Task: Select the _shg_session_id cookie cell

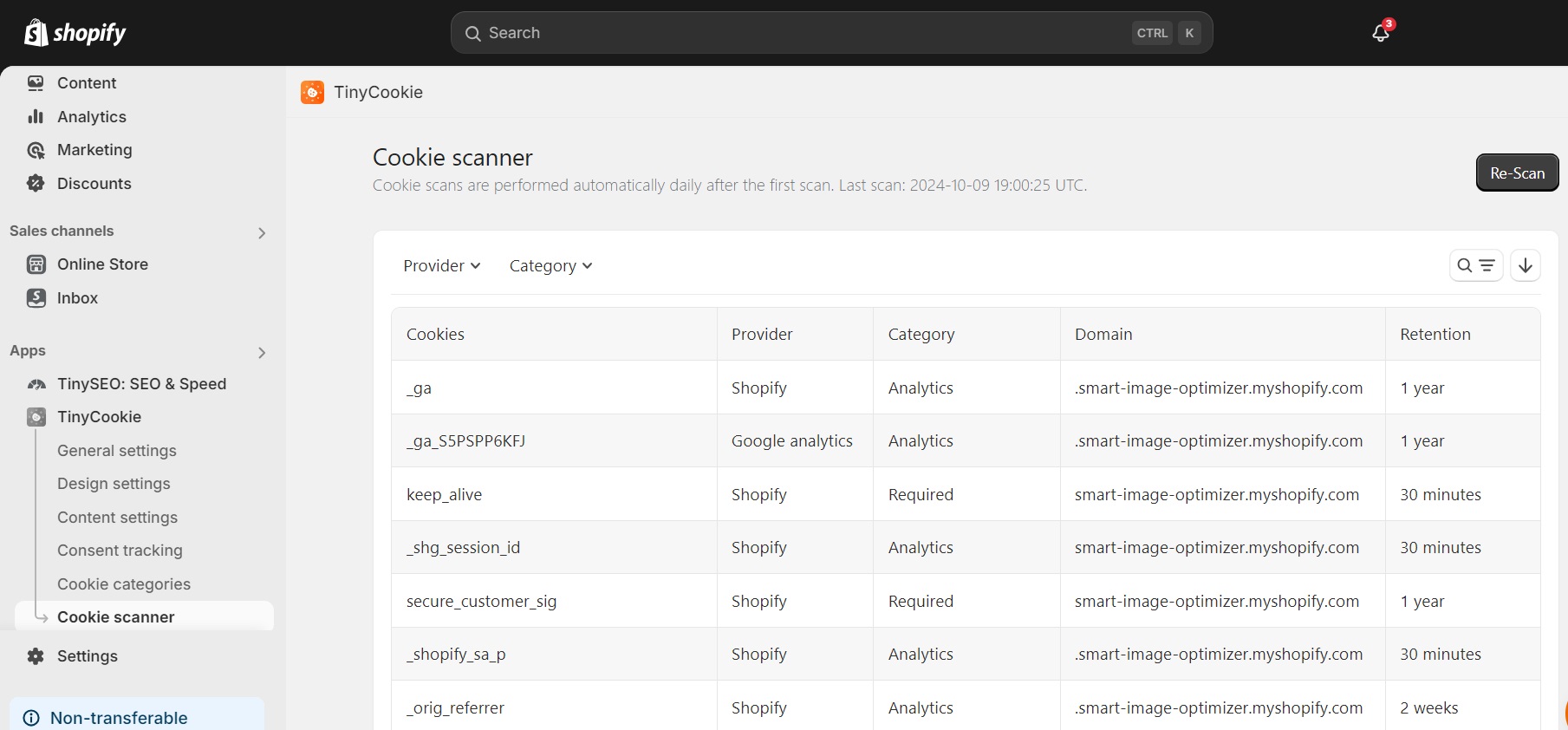Action: 554,547
